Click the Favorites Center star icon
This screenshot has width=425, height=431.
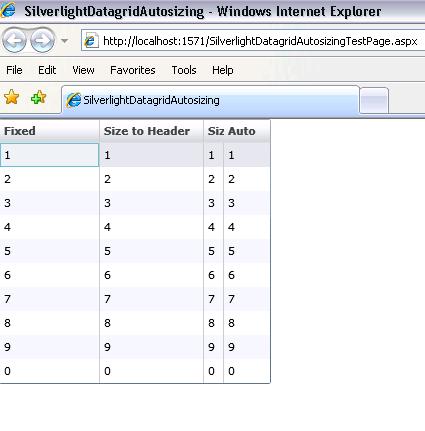[x=12, y=97]
